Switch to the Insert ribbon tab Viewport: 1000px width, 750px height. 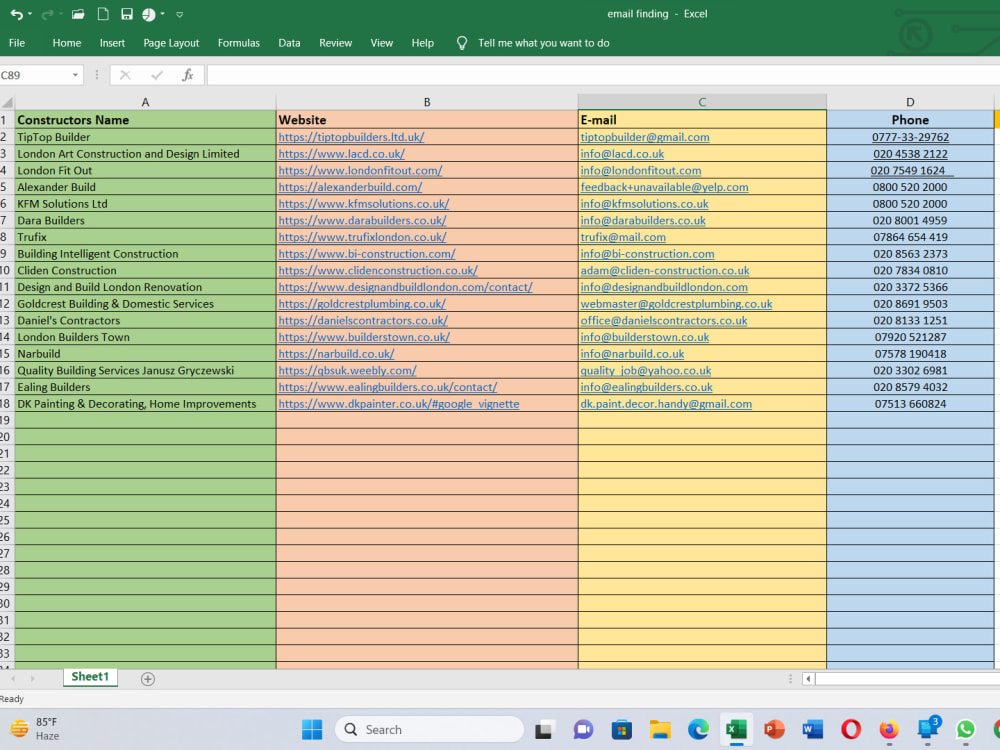click(112, 43)
